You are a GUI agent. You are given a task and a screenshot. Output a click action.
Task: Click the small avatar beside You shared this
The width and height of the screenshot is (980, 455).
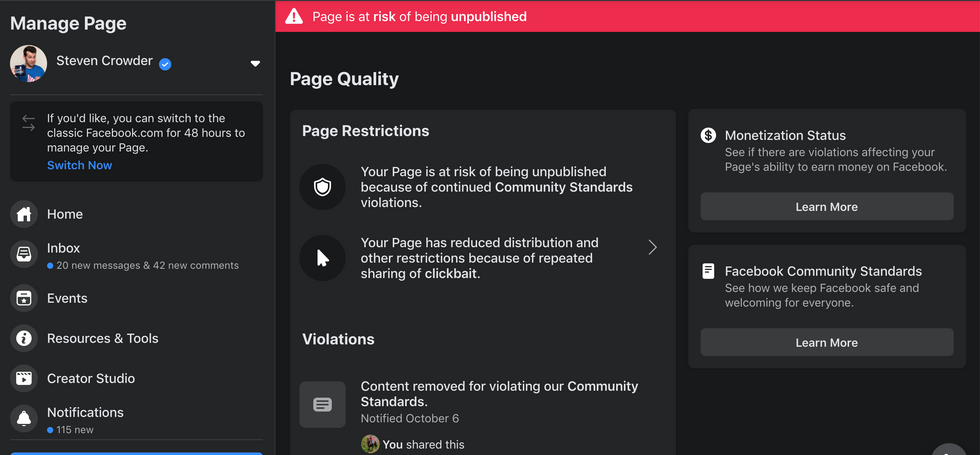[370, 444]
